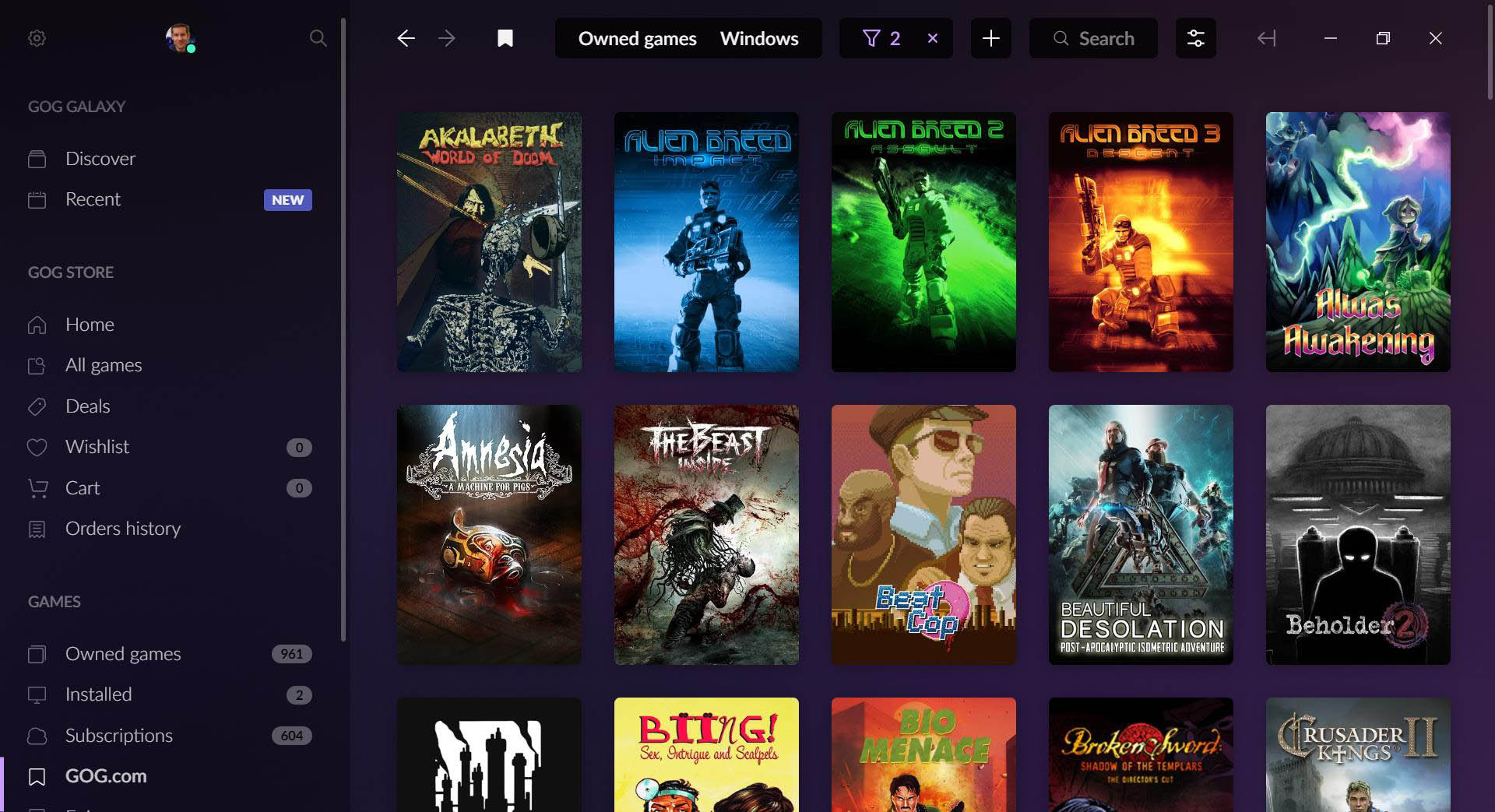
Task: Click the sidebar search magnifier icon
Action: pos(318,38)
